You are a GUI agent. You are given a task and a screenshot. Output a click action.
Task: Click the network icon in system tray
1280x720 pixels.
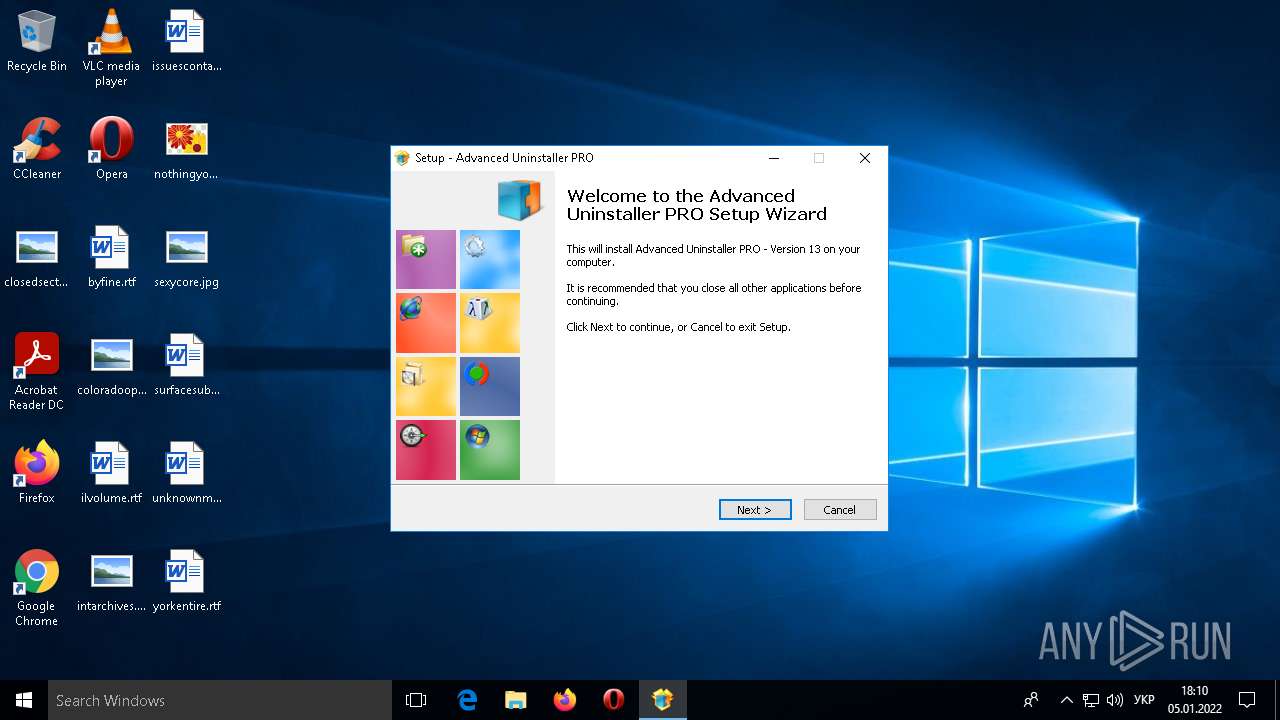pyautogui.click(x=1091, y=700)
